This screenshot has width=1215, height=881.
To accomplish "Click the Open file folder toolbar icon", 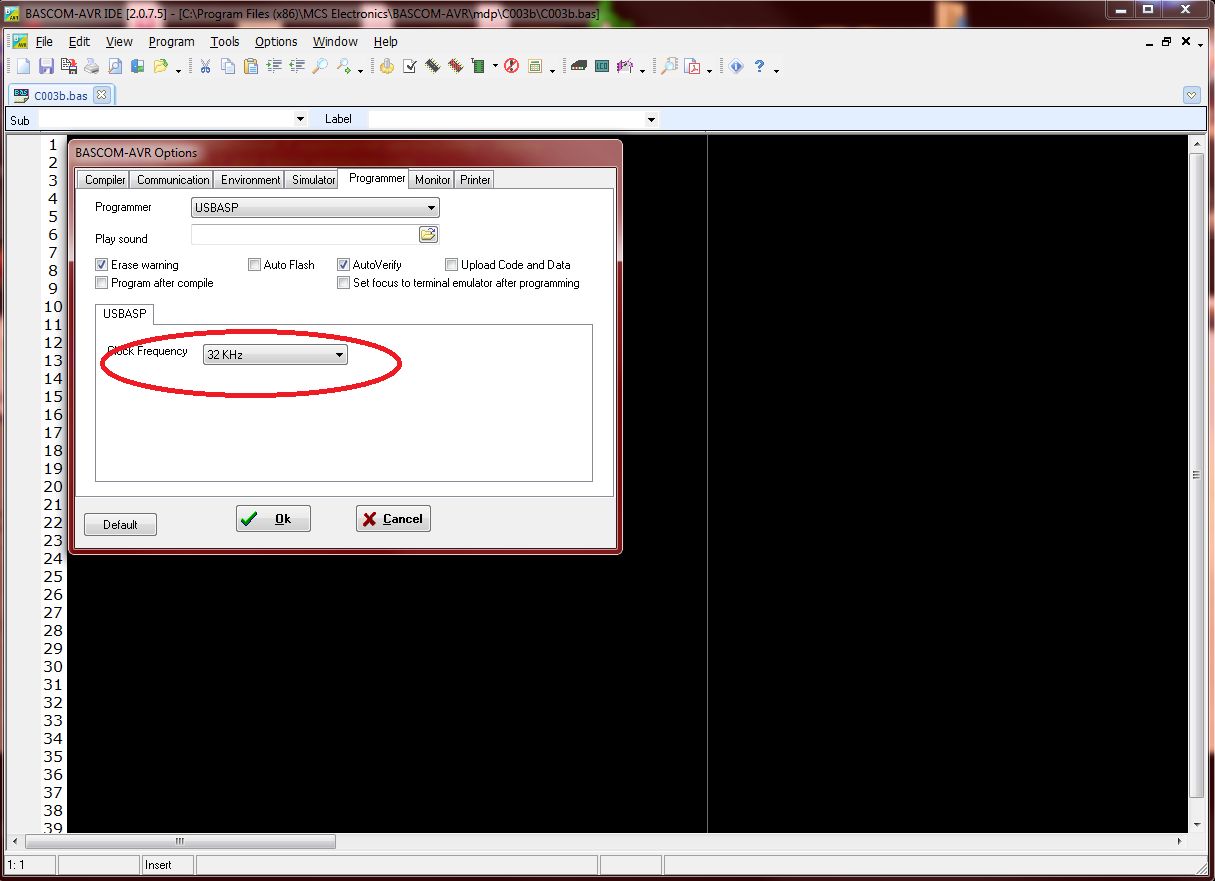I will pos(160,66).
